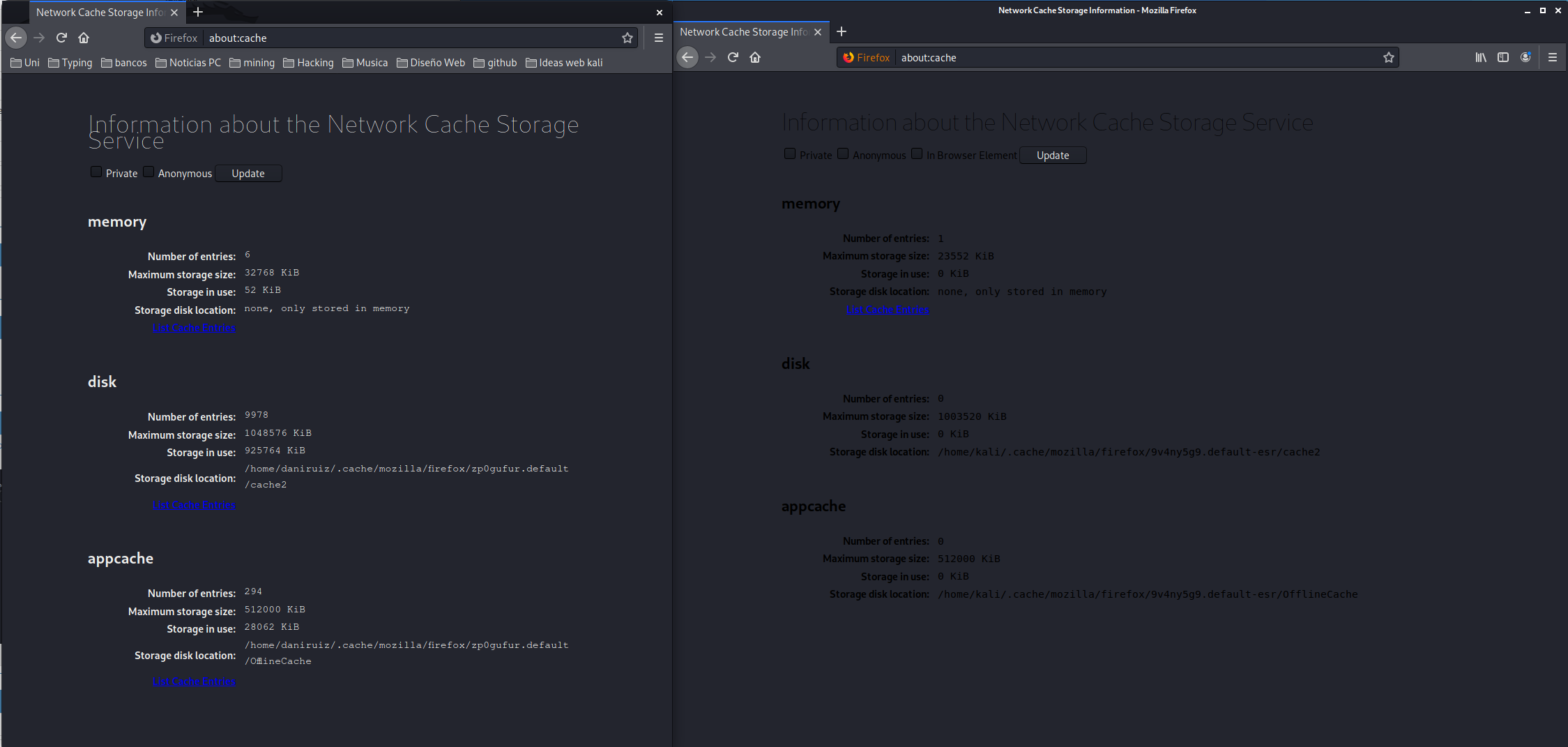Go back using the right browser's back arrow
The image size is (1568, 747).
tap(687, 57)
